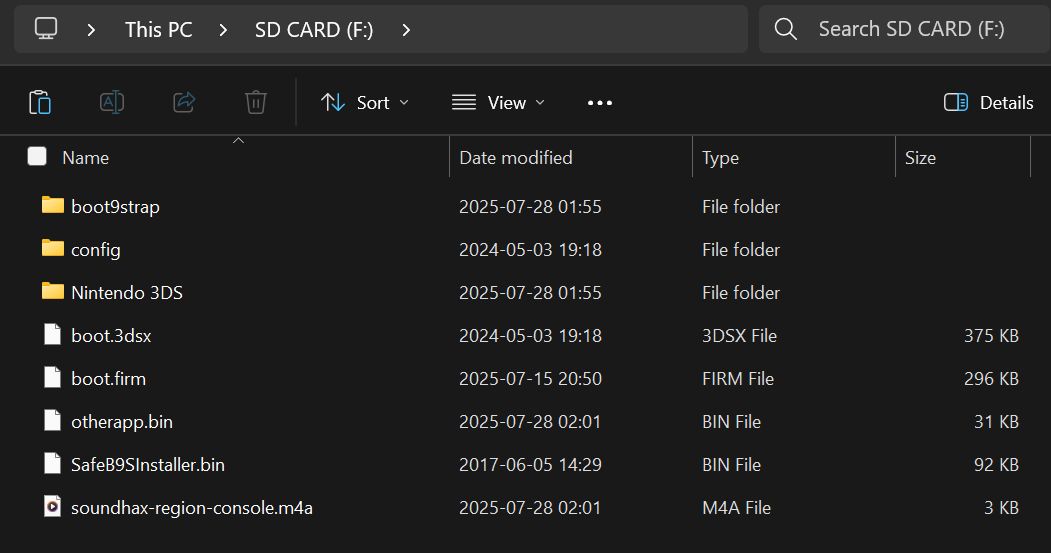1051x553 pixels.
Task: Select the SafeB9SInstaller.bin filename
Action: (148, 465)
